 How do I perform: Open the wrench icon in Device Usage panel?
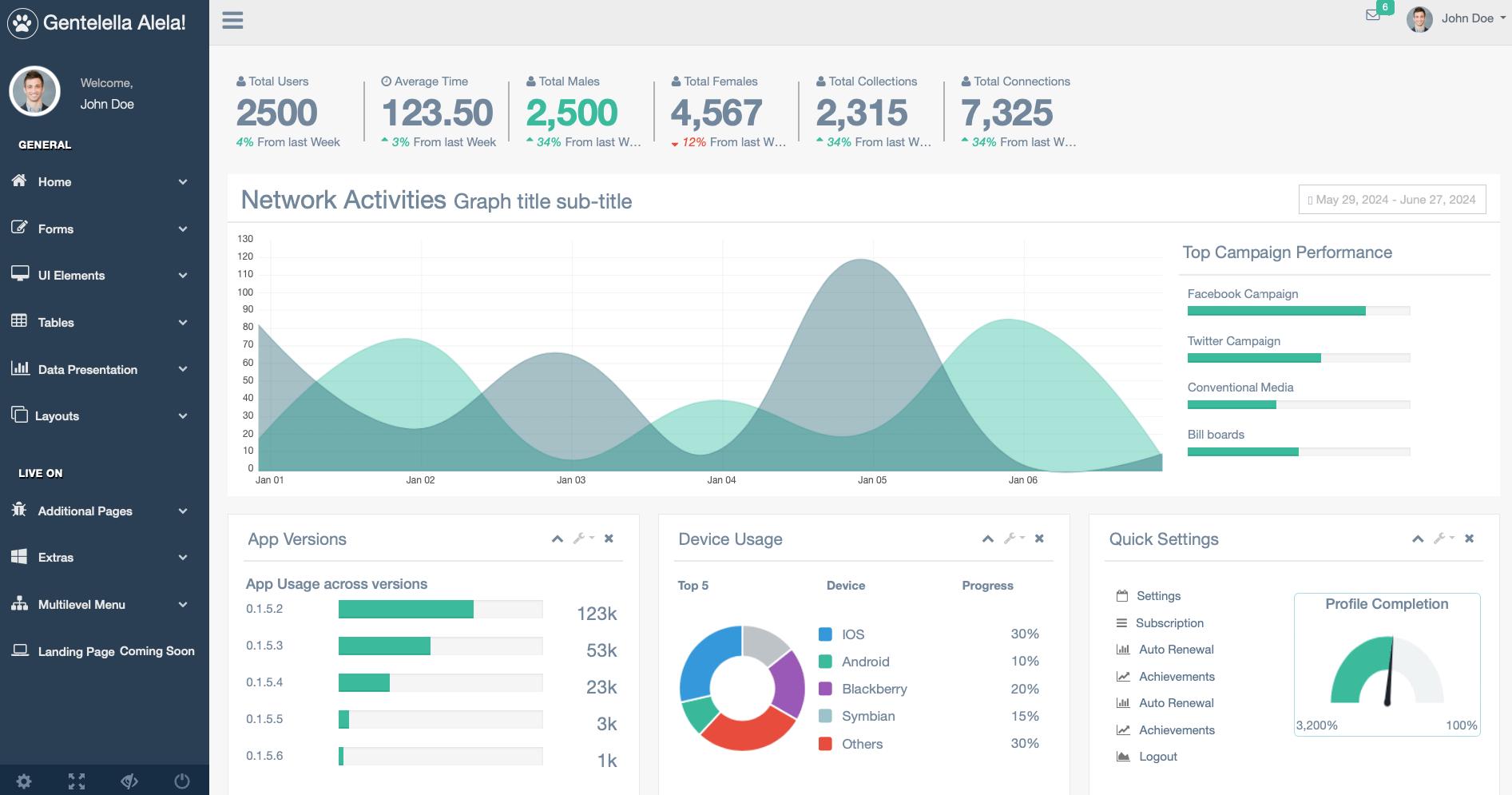click(1010, 539)
